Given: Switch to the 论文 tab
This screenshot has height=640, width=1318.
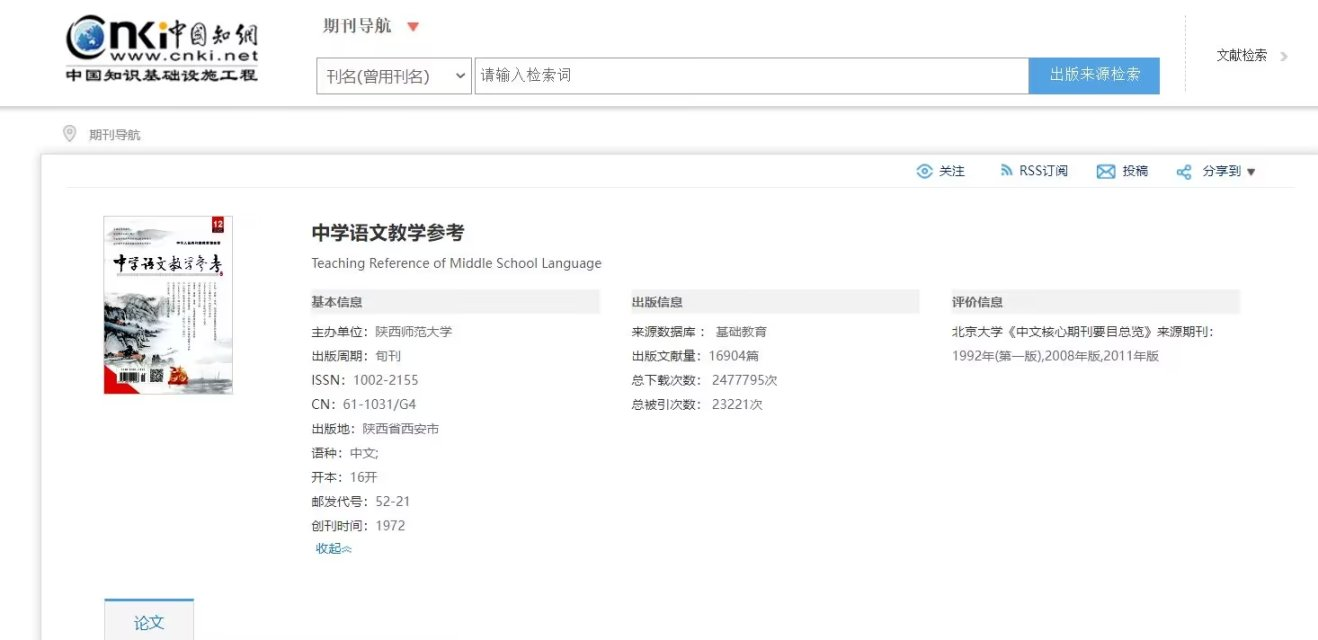Looking at the screenshot, I should click(x=149, y=622).
